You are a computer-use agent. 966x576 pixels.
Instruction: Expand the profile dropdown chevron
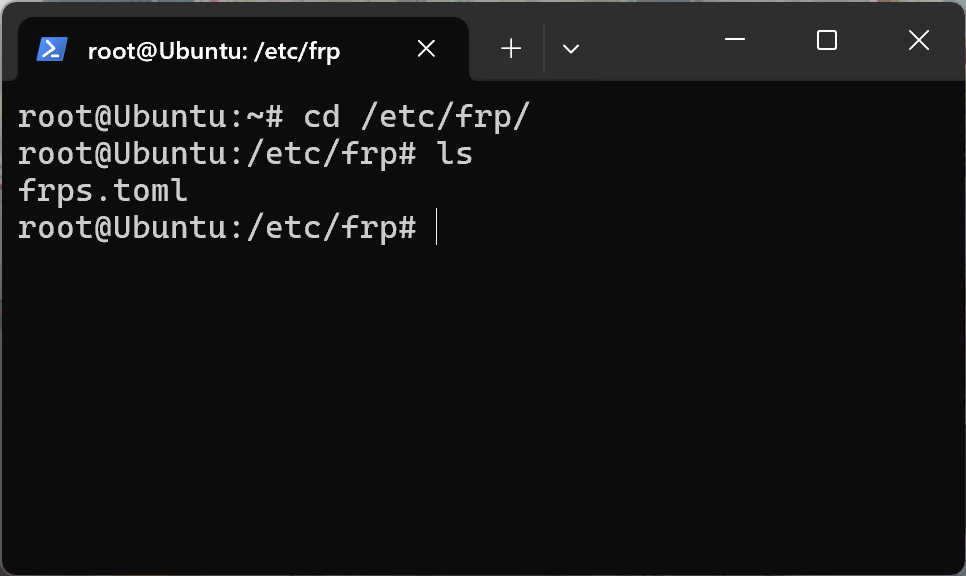tap(571, 49)
